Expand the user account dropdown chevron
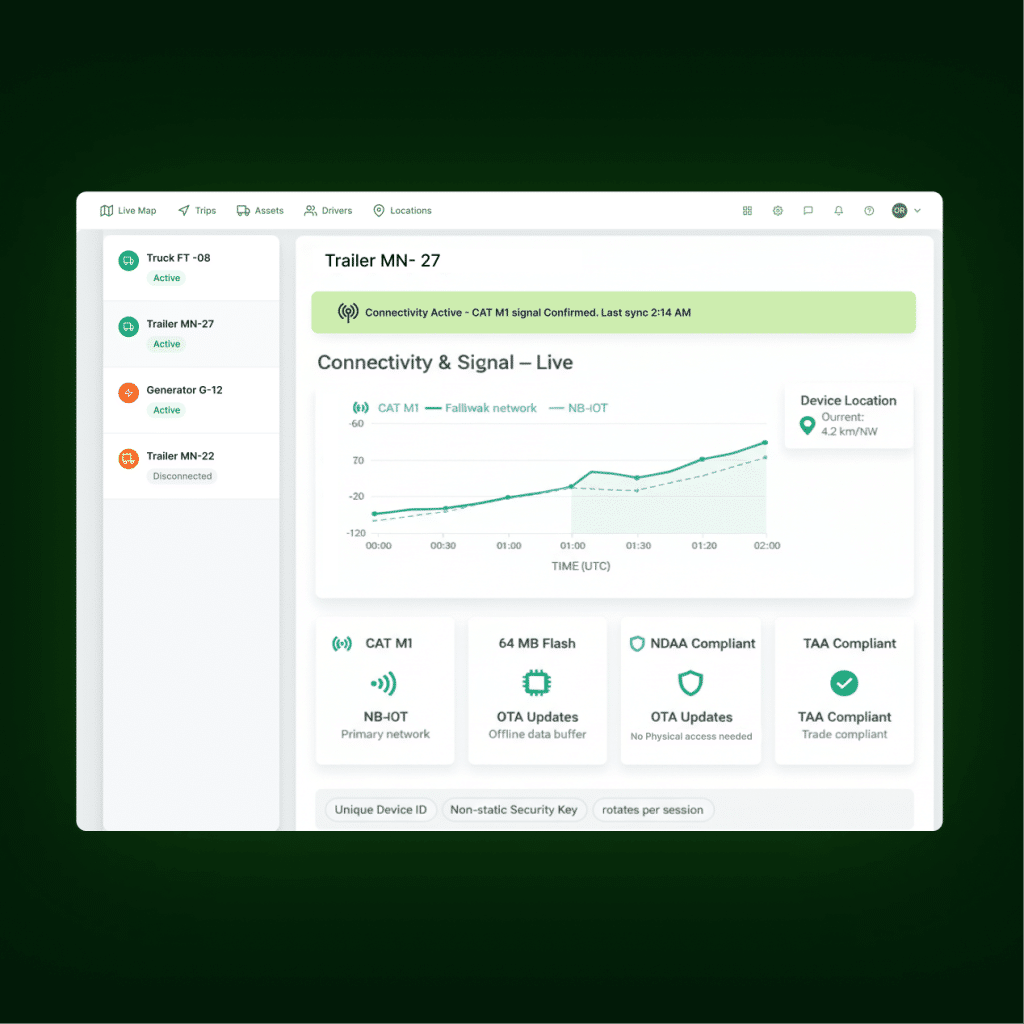Screen dimensions: 1024x1024 pyautogui.click(x=918, y=211)
